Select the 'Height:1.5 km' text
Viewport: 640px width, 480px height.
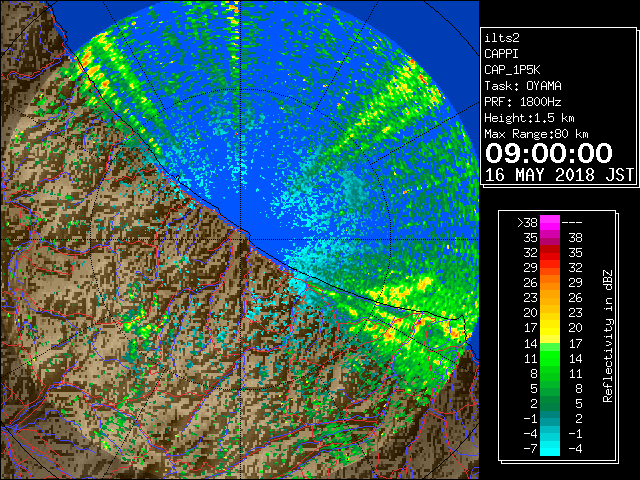(x=529, y=118)
